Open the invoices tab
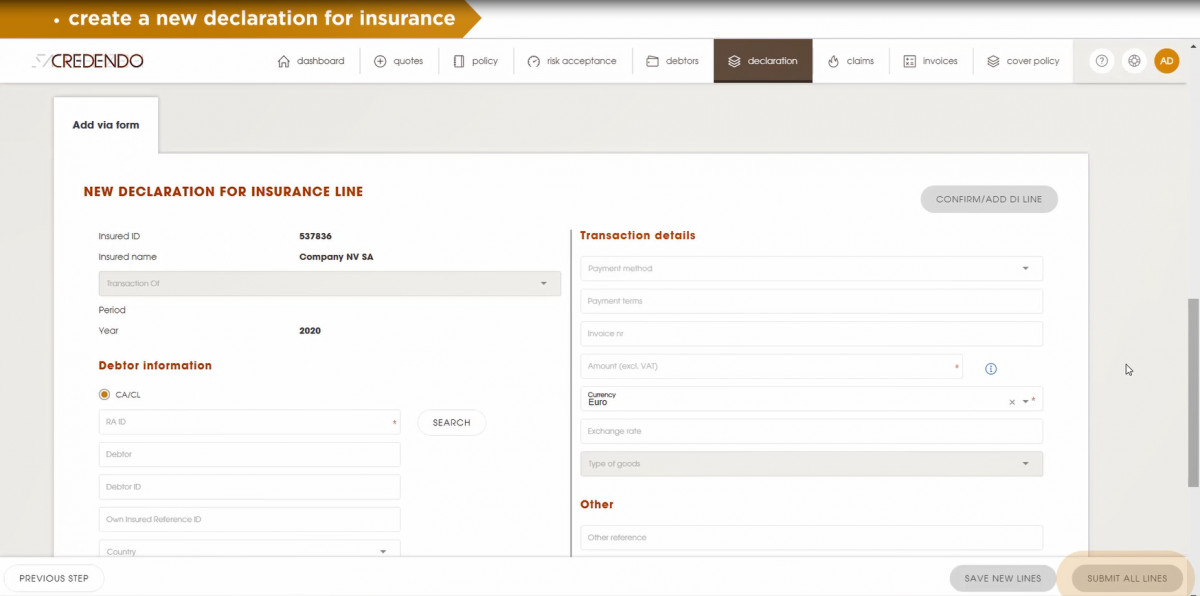 coord(931,61)
